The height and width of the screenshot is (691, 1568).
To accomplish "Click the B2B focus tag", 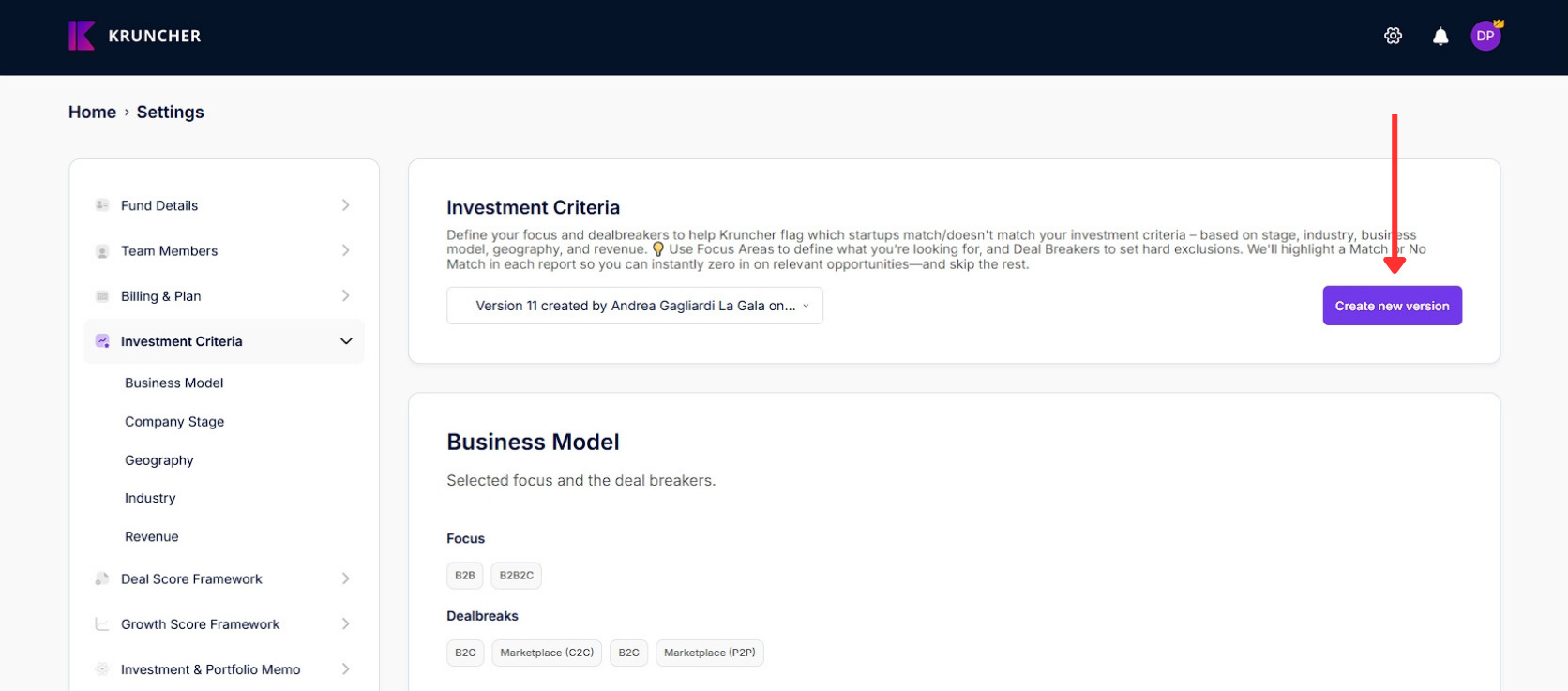I will tap(465, 576).
